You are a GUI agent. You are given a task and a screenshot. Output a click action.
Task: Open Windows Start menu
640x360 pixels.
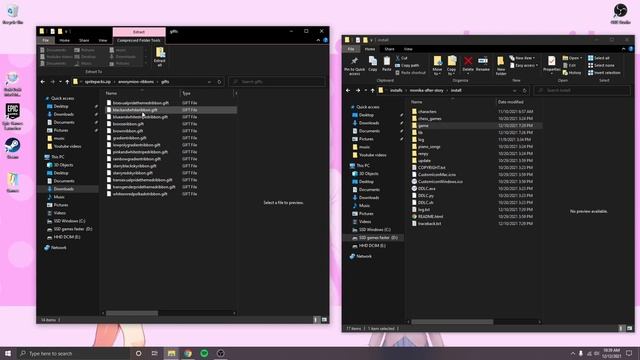(8, 353)
